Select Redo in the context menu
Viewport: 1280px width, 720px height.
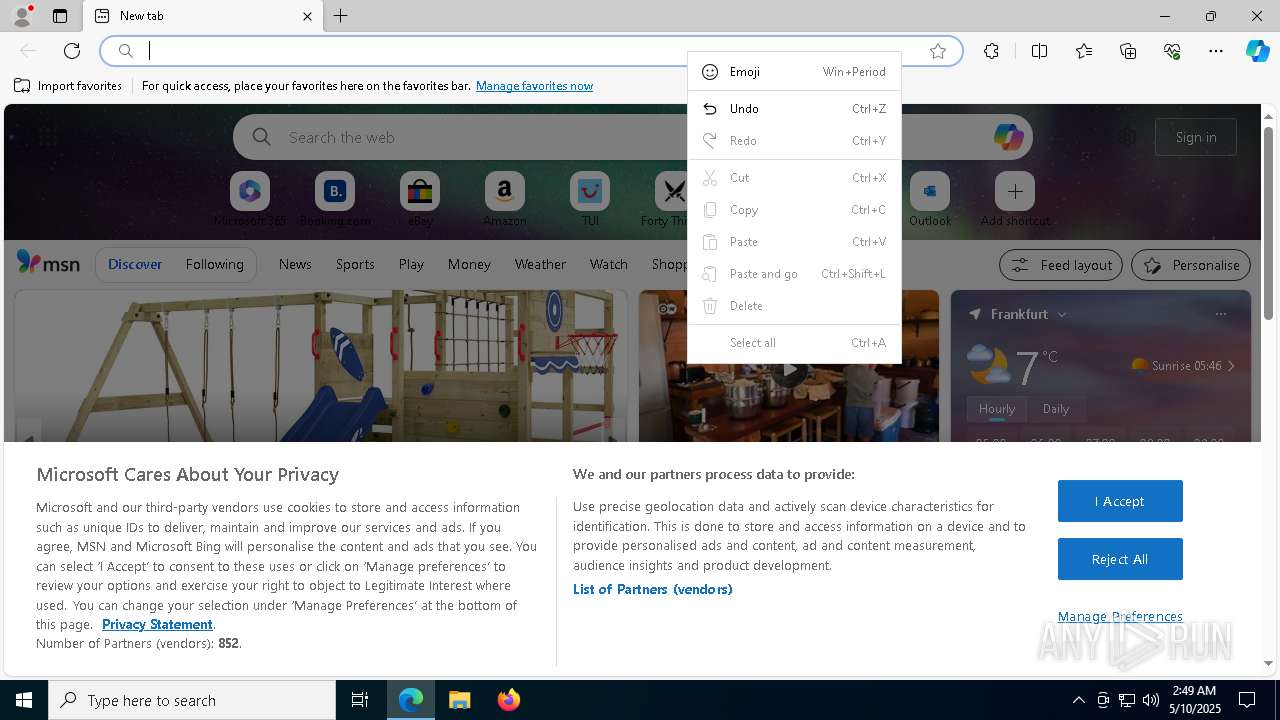click(x=794, y=141)
